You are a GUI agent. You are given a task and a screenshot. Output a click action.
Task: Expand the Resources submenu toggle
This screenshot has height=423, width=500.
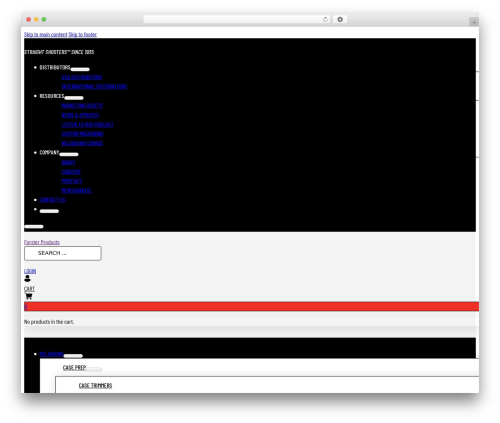[74, 98]
